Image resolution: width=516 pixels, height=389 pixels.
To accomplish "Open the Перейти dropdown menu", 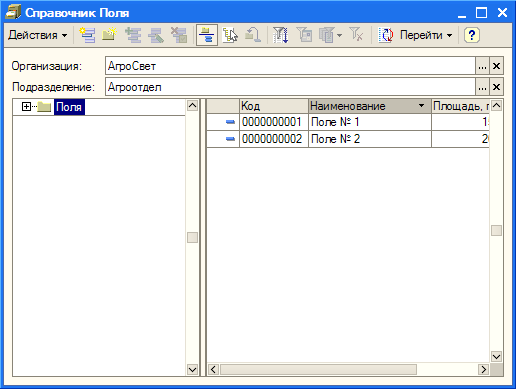I will click(x=426, y=35).
